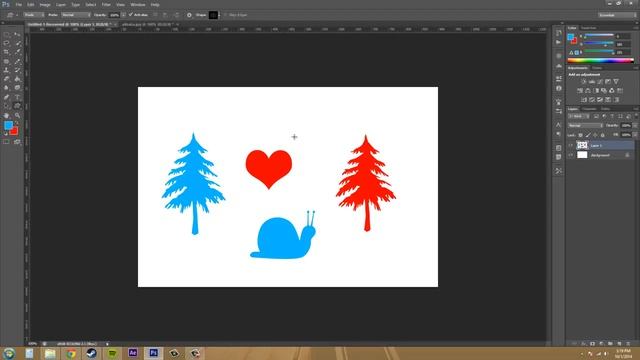Select the Blur tool
This screenshot has width=640, height=360.
click(x=6, y=88)
